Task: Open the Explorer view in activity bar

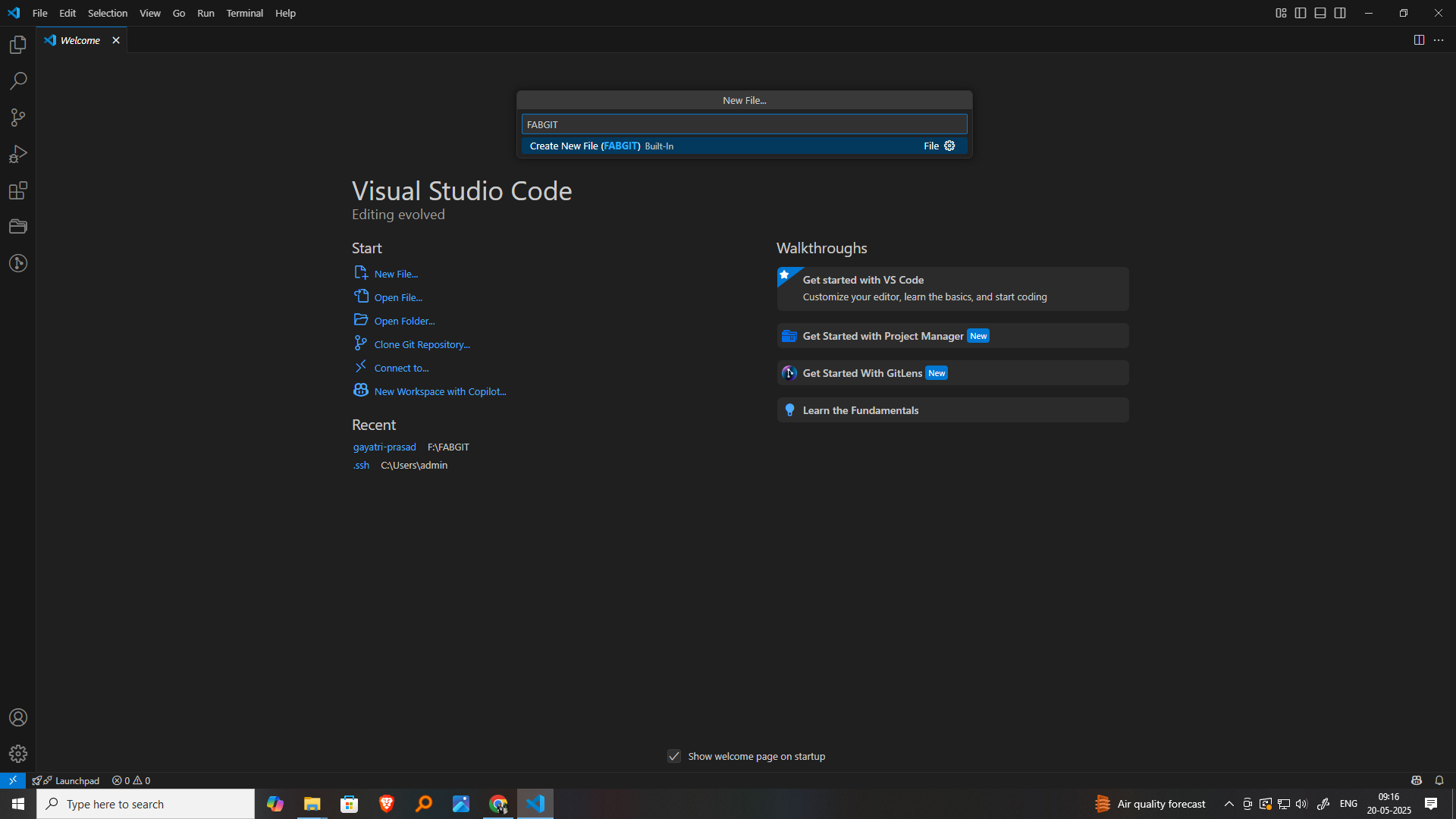Action: click(x=18, y=45)
